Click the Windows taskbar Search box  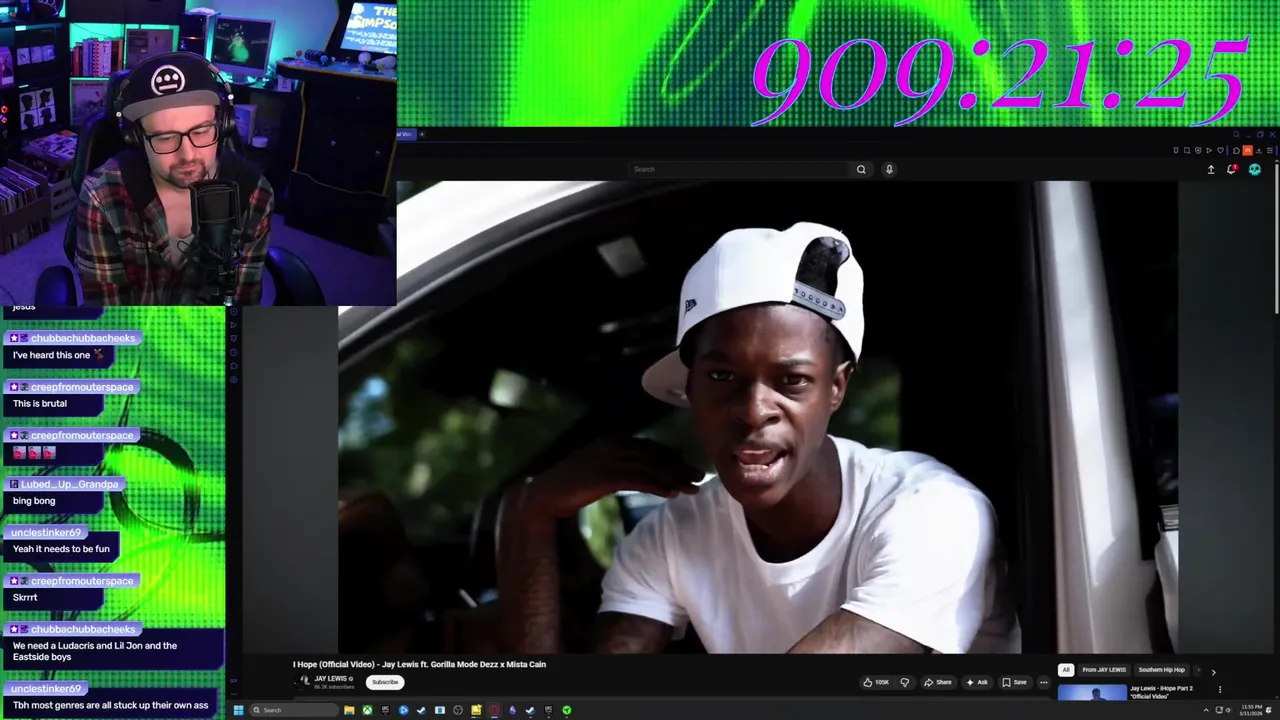[294, 710]
